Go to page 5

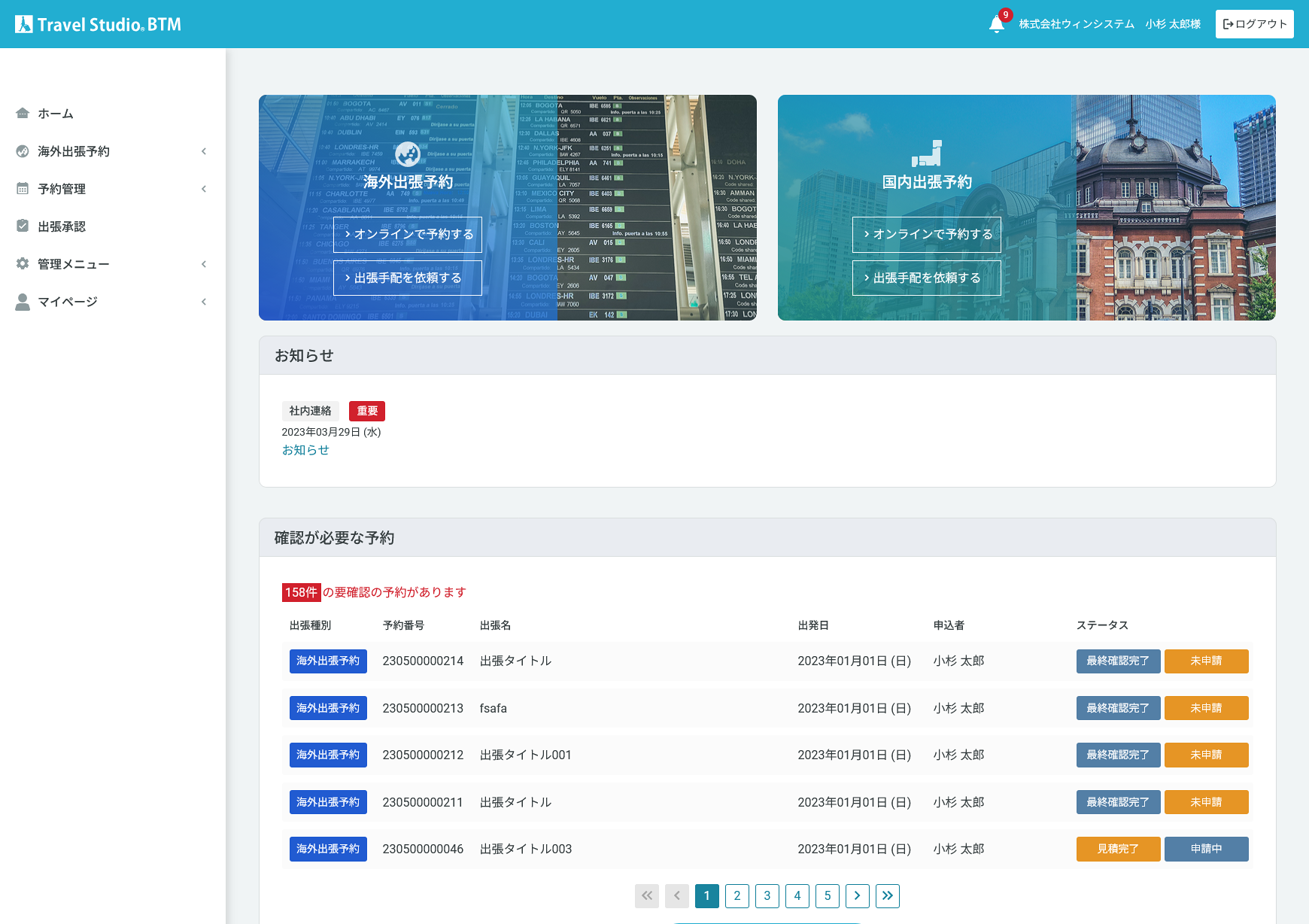(x=828, y=895)
